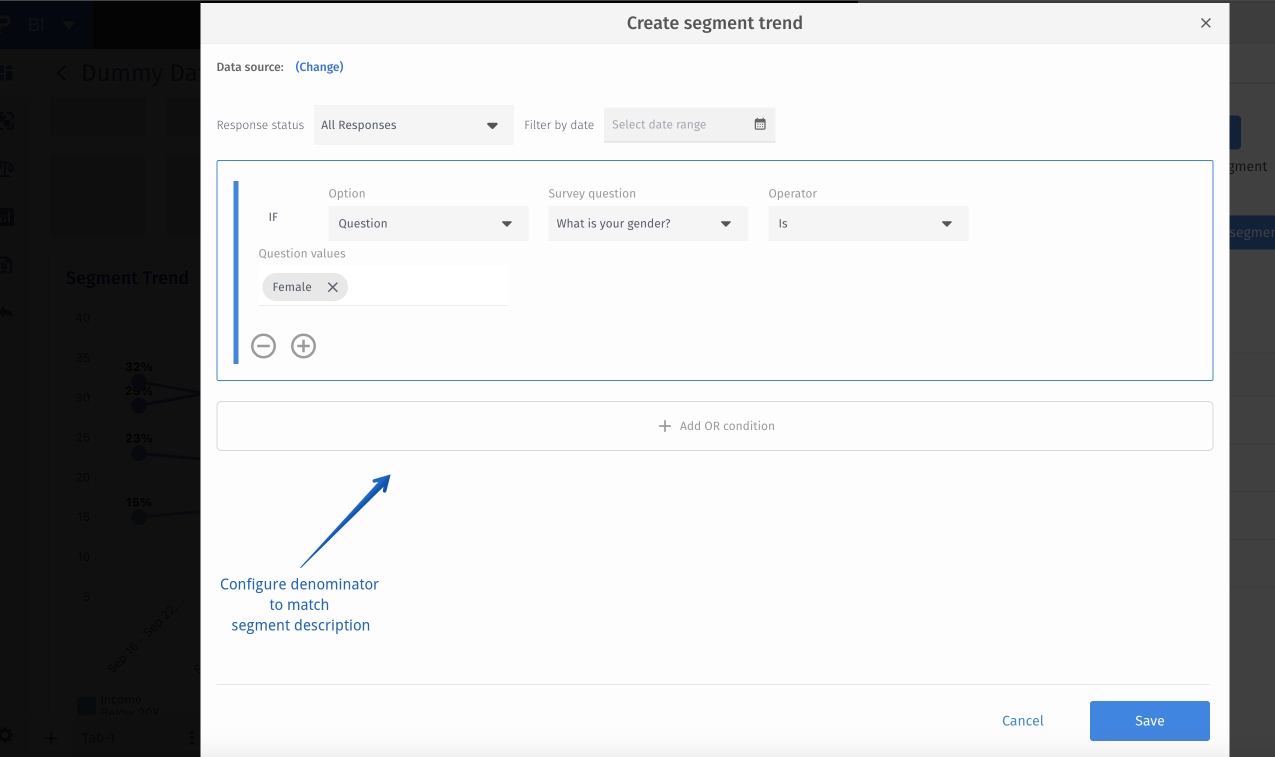Add an OR condition
This screenshot has width=1275, height=757.
click(714, 426)
